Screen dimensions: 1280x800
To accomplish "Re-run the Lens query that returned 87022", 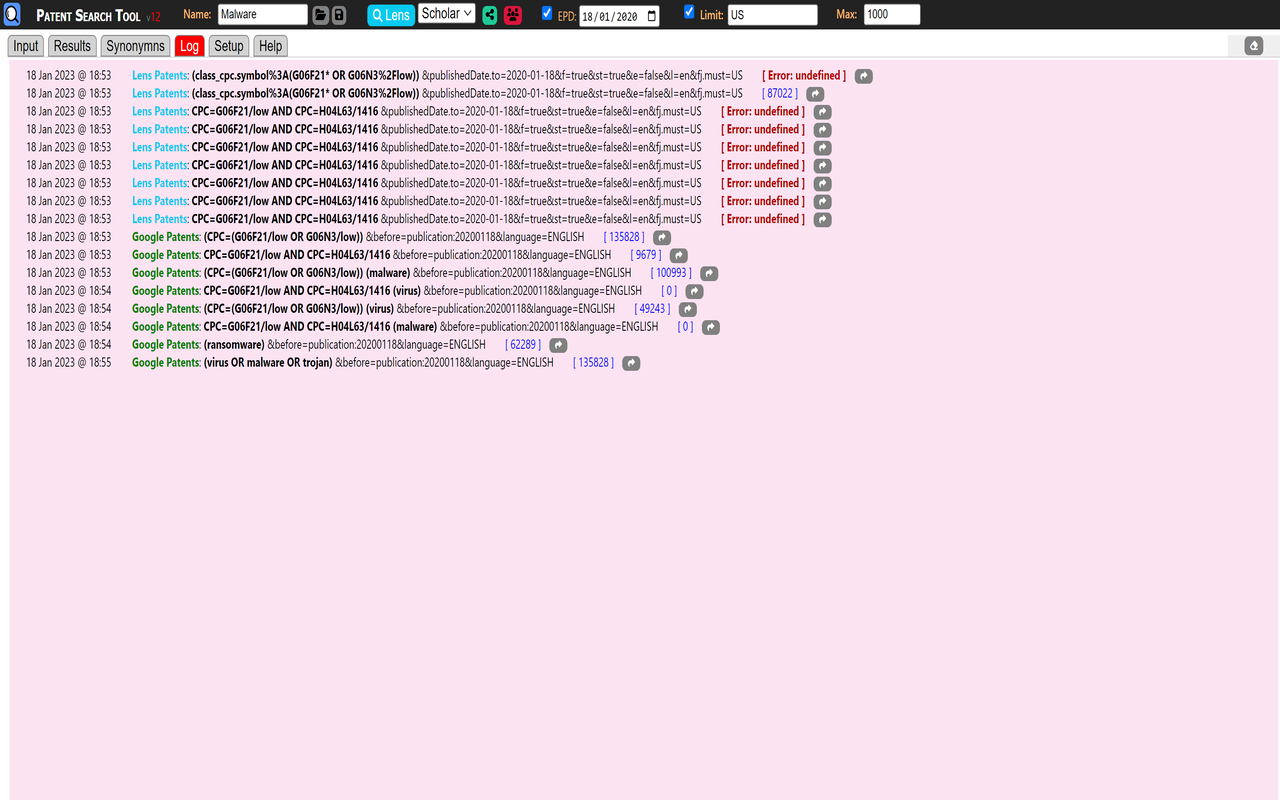I will click(x=815, y=94).
